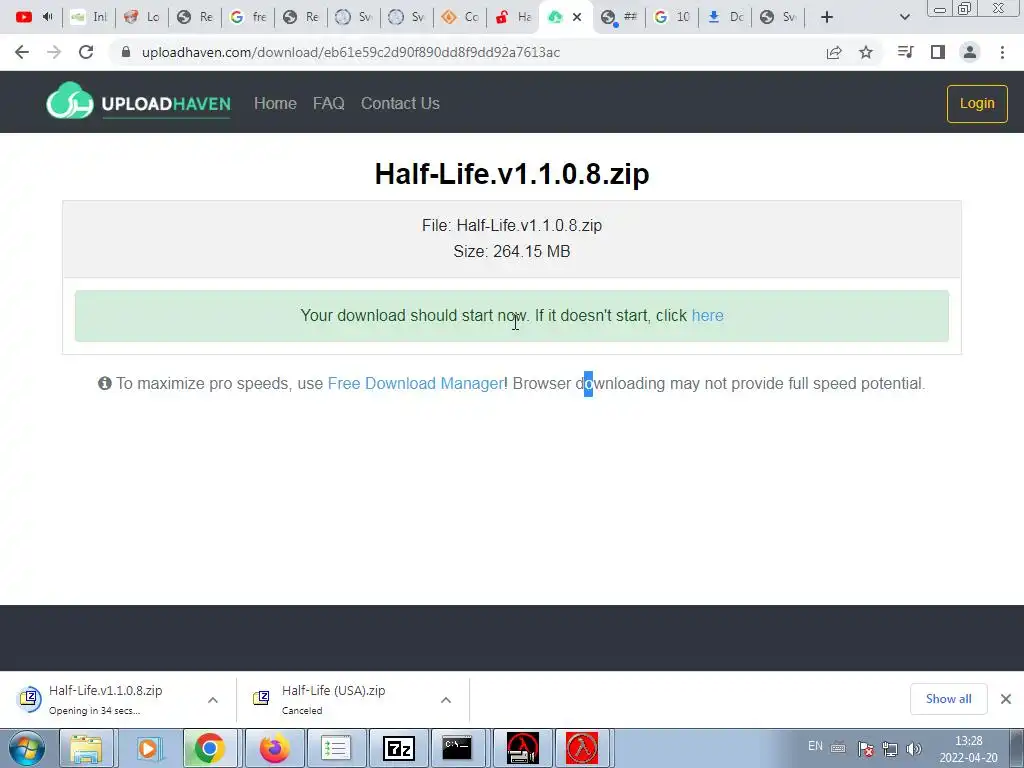Open the media control icon in the toolbar
The width and height of the screenshot is (1024, 768).
(905, 52)
